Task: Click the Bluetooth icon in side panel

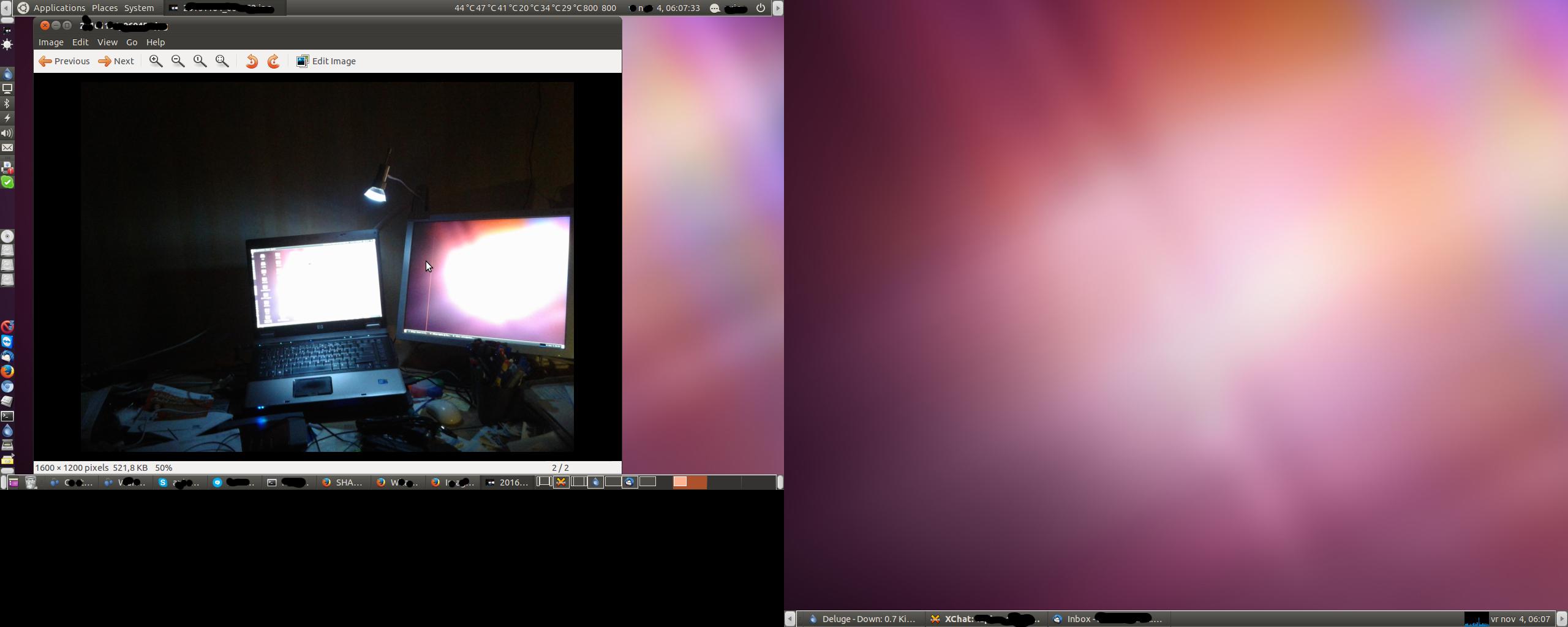Action: pos(7,103)
